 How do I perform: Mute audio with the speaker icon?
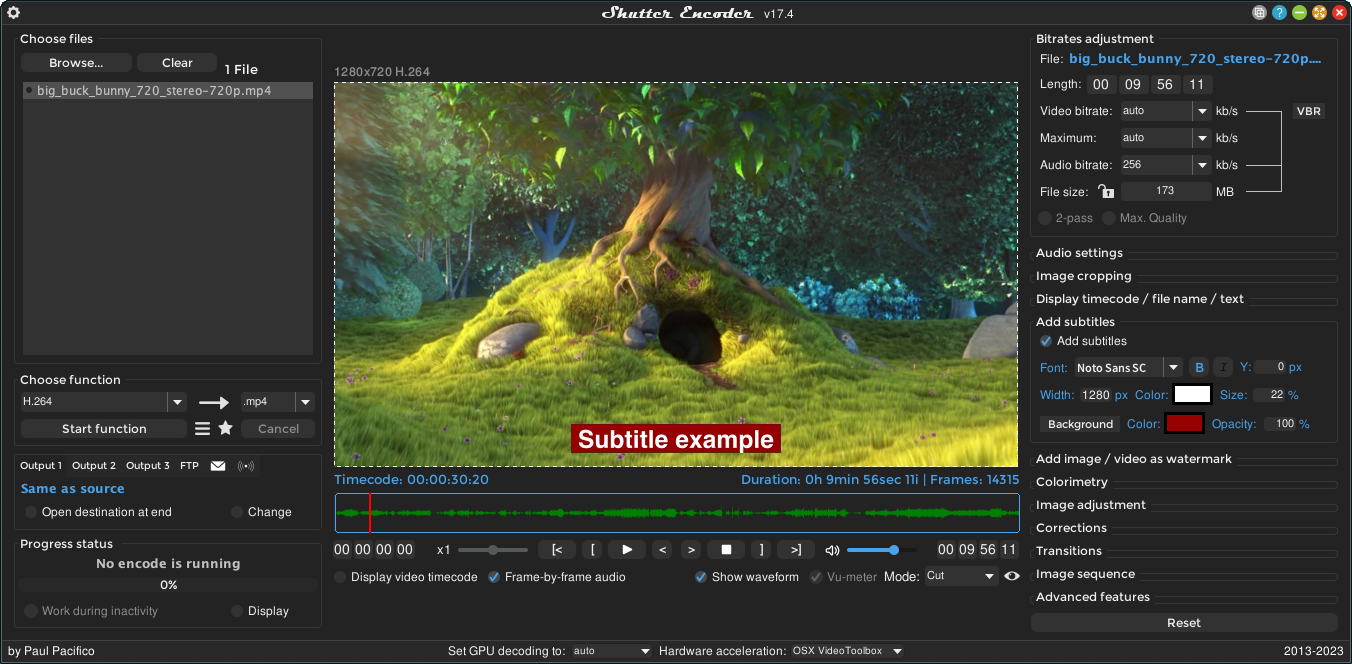point(833,549)
